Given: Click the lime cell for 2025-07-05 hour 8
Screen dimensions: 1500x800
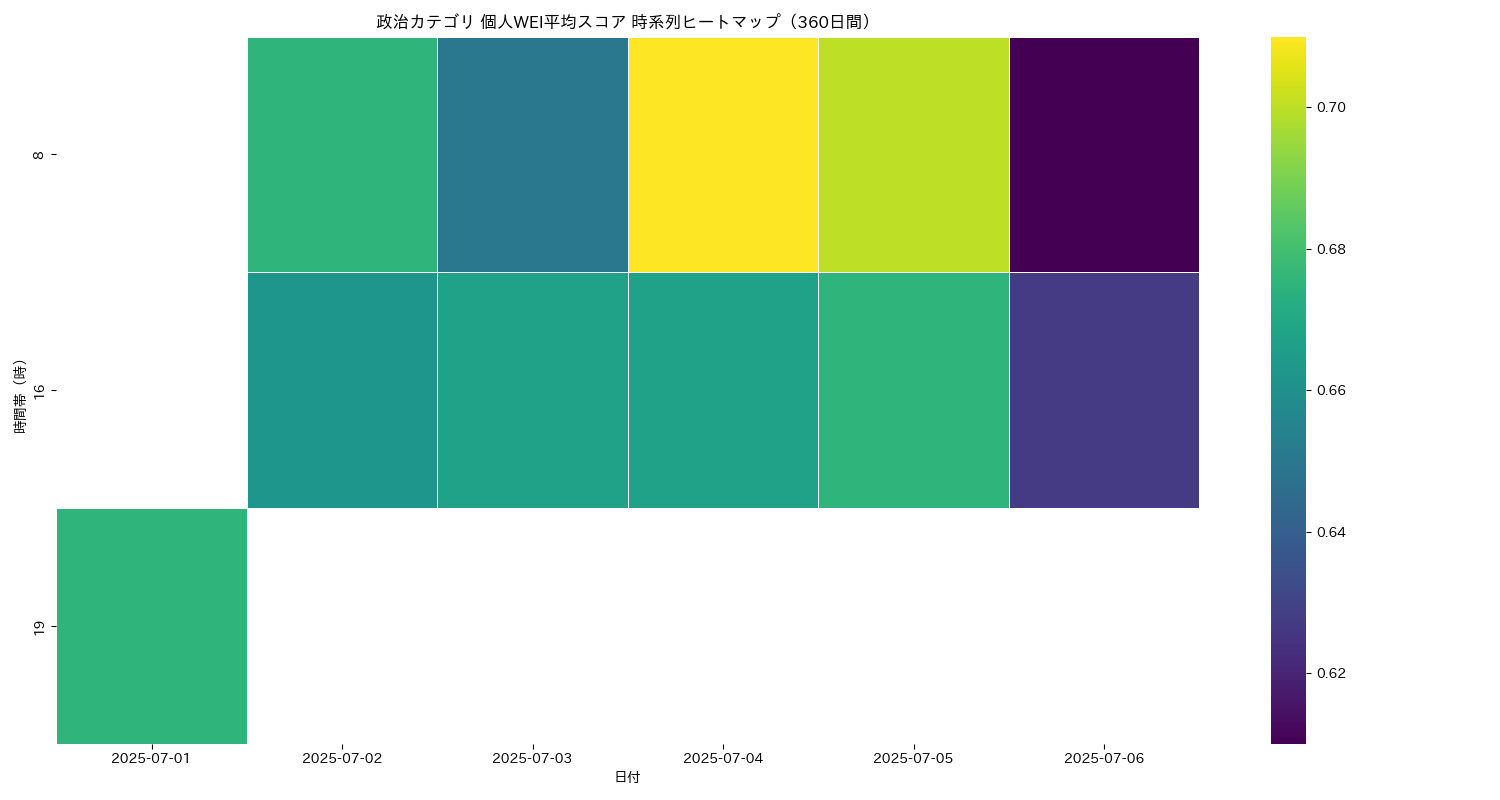Looking at the screenshot, I should [914, 154].
